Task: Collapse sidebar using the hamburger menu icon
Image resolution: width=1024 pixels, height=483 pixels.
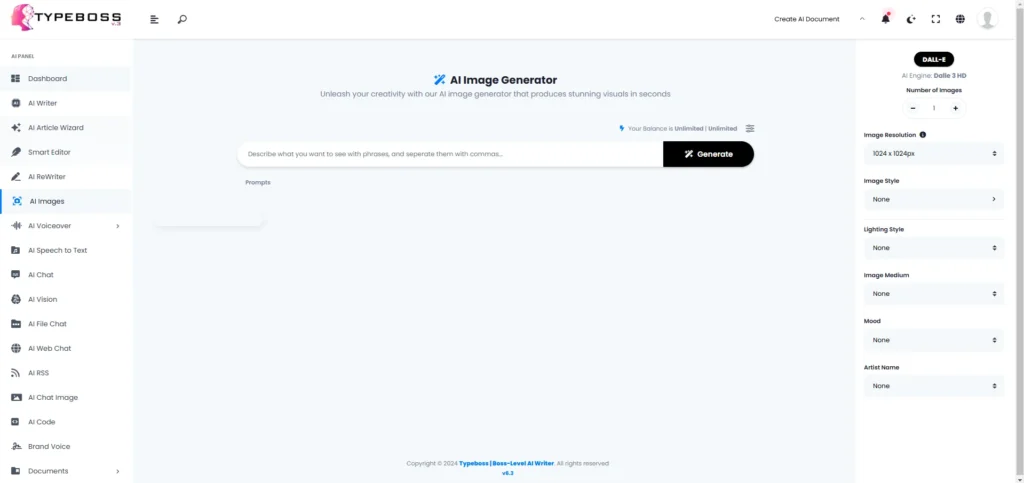Action: [154, 19]
